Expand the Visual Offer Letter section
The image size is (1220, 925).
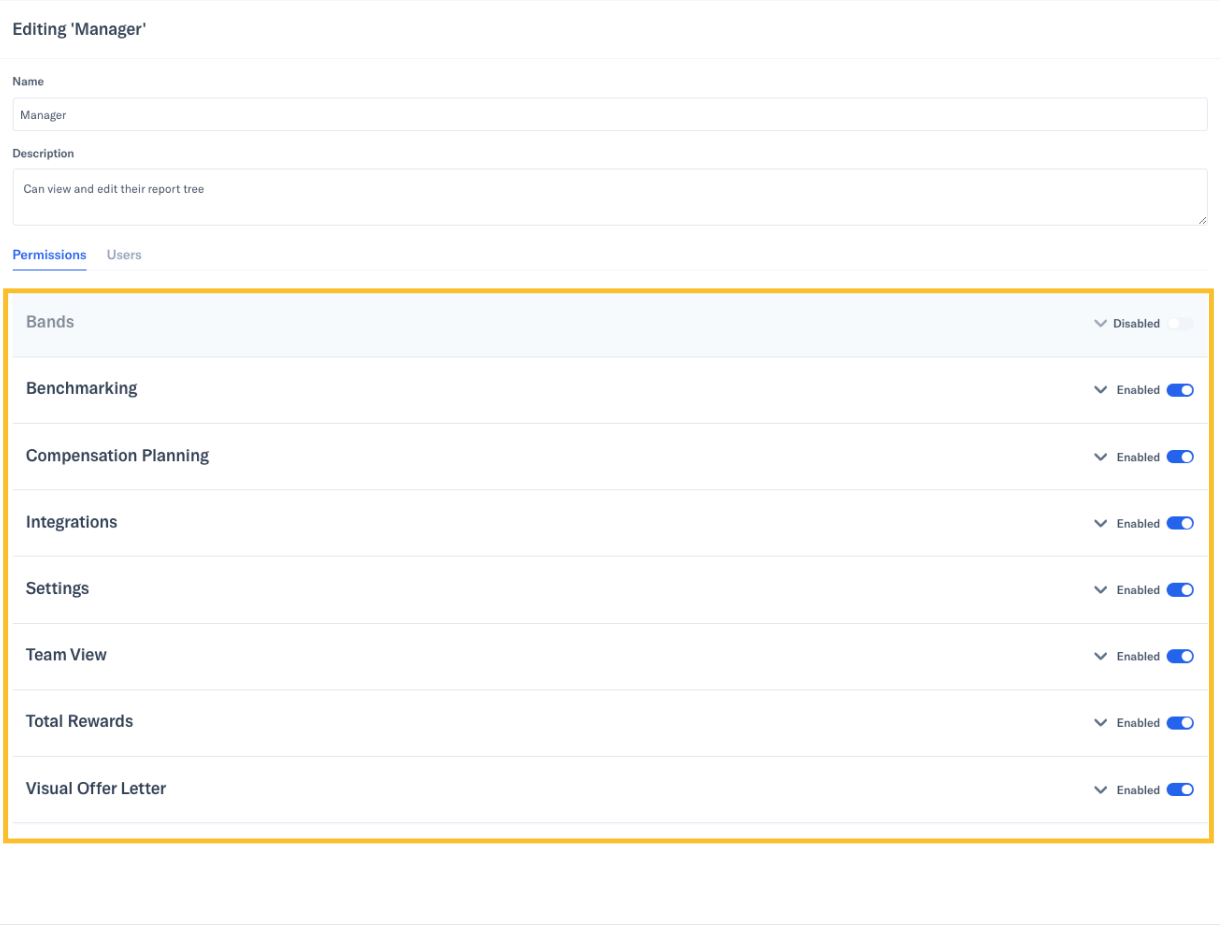tap(1100, 789)
